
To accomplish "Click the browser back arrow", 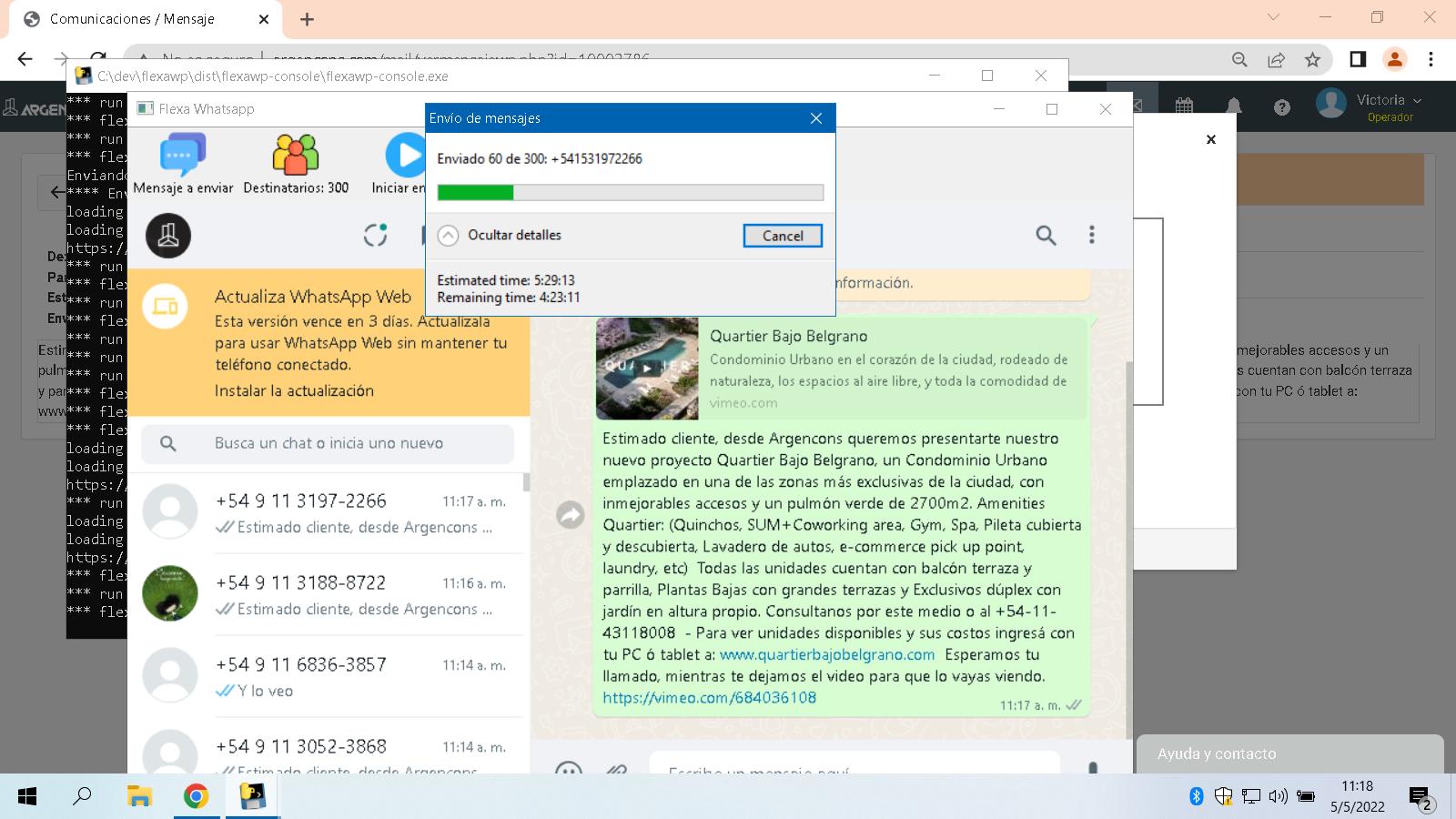I will pyautogui.click(x=25, y=59).
